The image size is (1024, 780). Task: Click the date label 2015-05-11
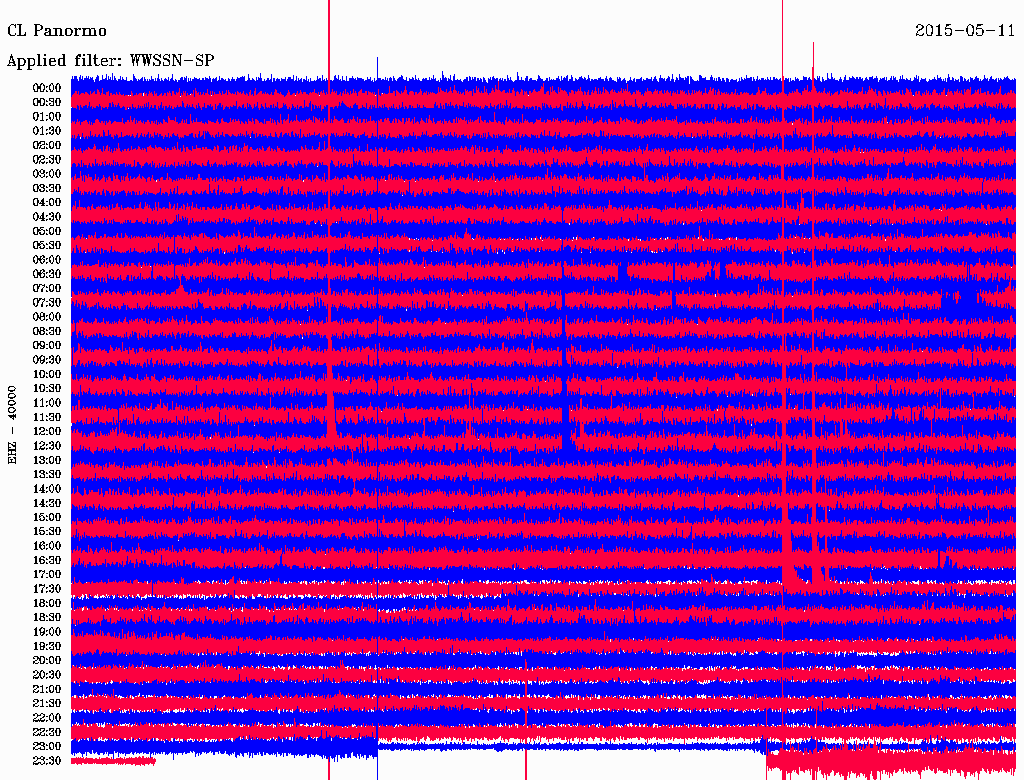965,31
